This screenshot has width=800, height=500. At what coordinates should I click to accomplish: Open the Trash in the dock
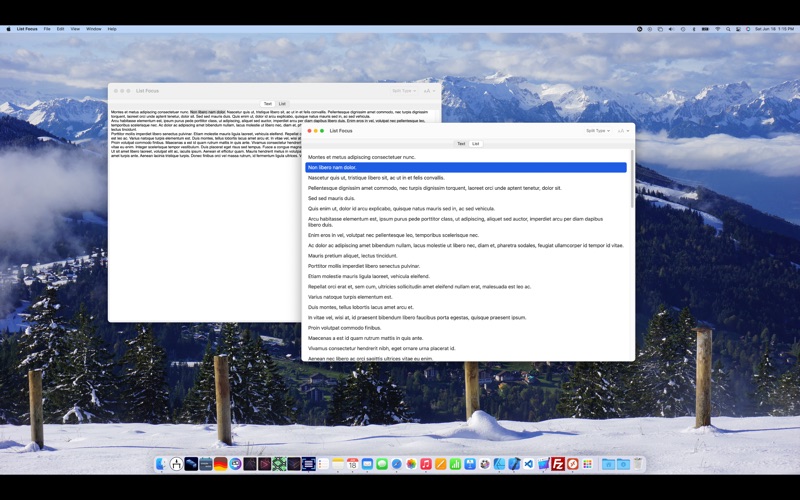pos(638,464)
